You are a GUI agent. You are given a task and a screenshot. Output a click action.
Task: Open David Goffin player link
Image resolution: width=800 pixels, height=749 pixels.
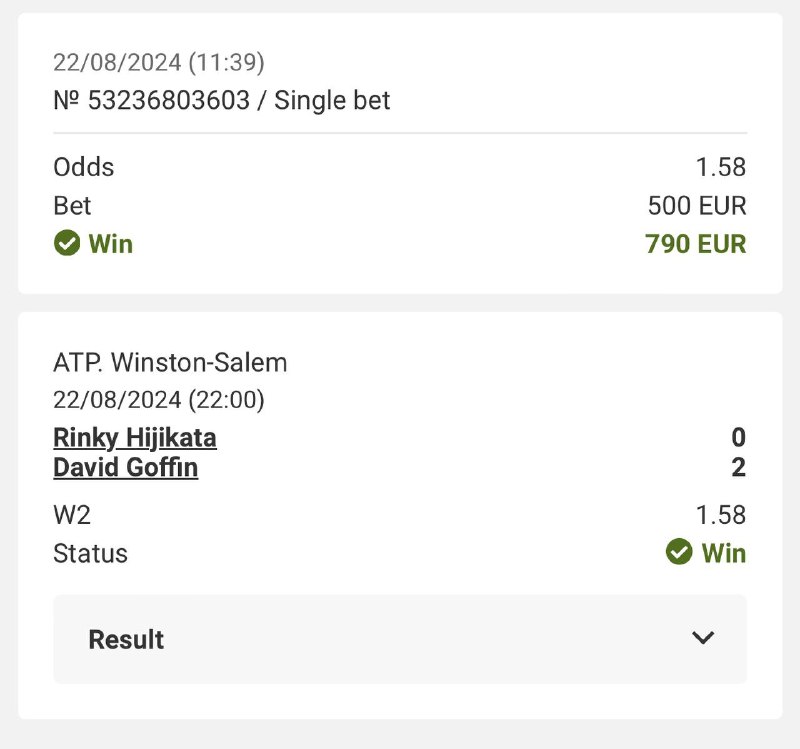125,467
